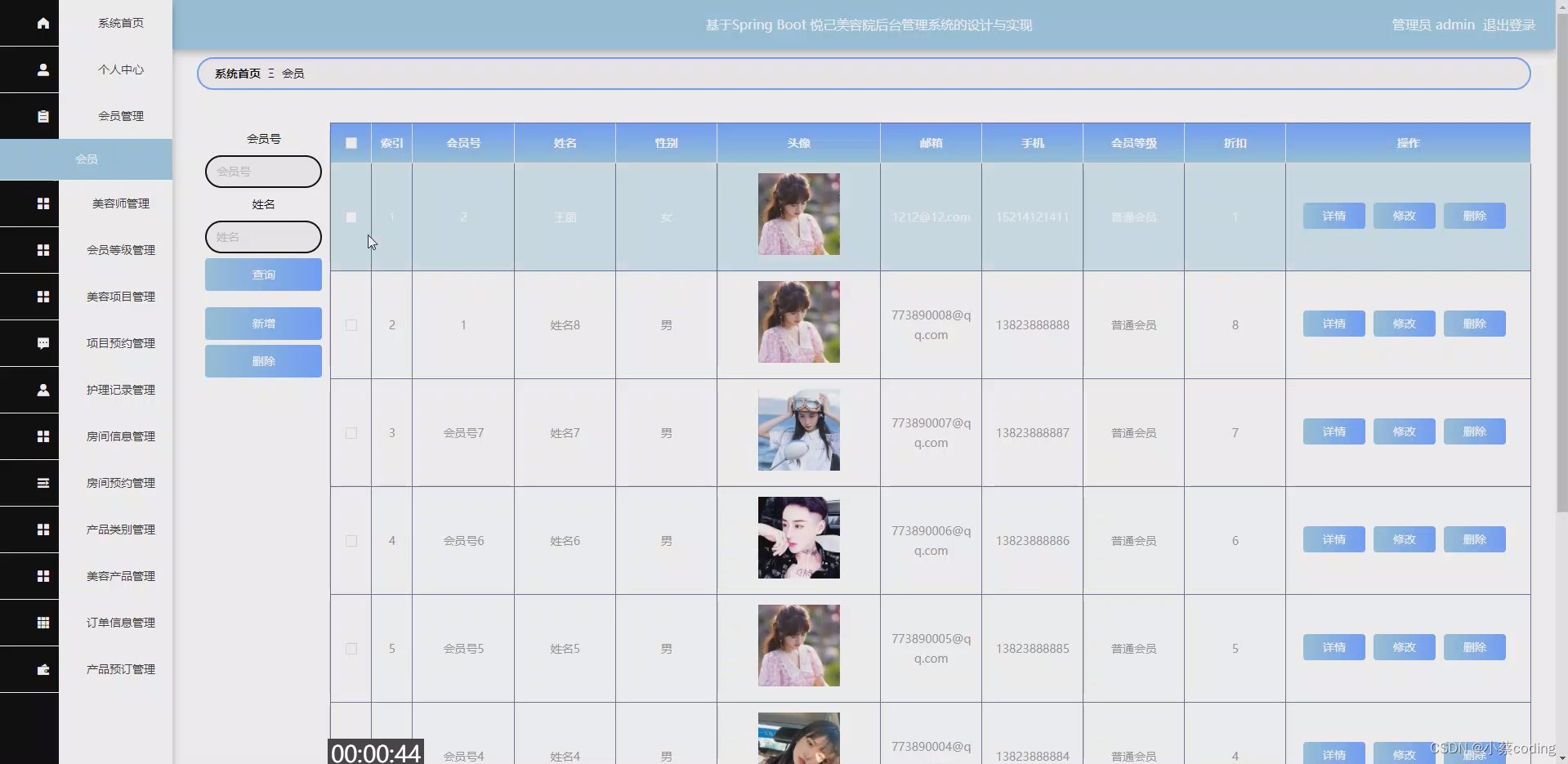Click the clipboard icon beside 会员管理
The height and width of the screenshot is (764, 1568).
(x=42, y=116)
